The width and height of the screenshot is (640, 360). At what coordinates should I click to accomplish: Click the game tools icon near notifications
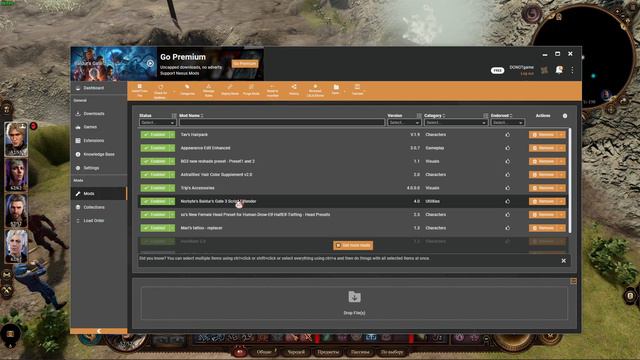(544, 70)
